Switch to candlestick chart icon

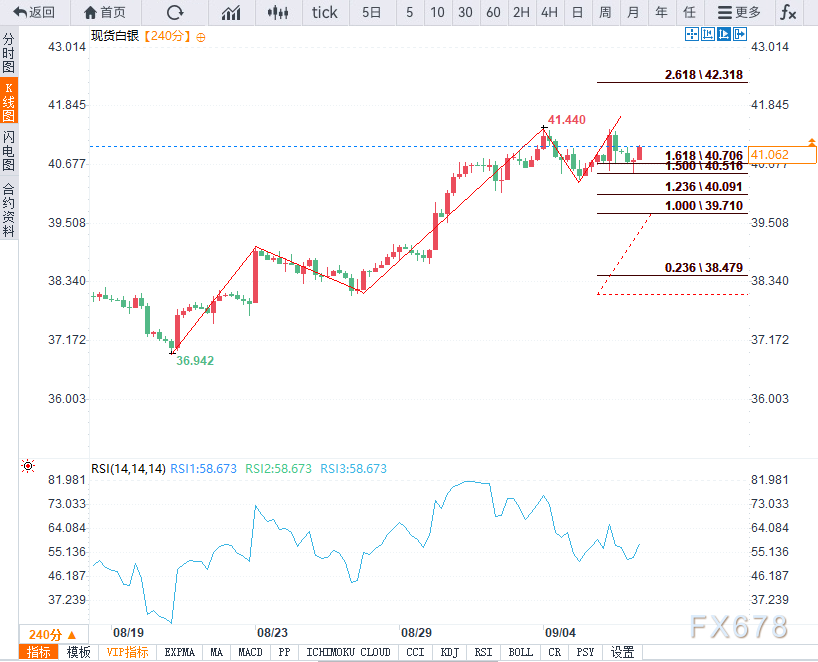280,13
